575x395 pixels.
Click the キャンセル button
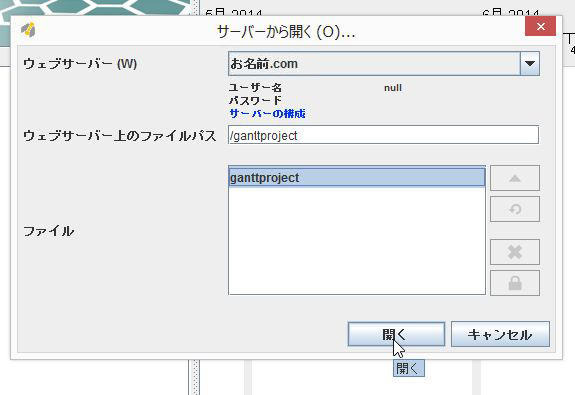(500, 334)
